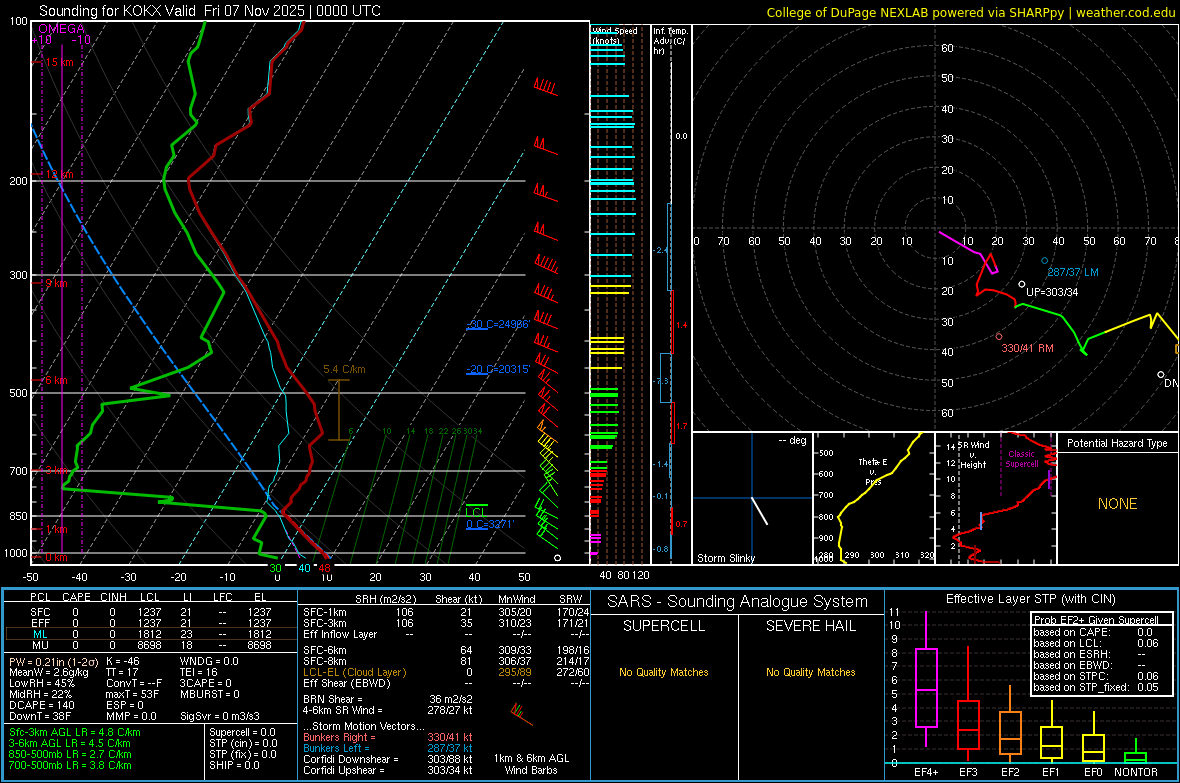Click the Bunkers right-mover circle marker on hodograph
The width and height of the screenshot is (1180, 783).
tap(999, 337)
